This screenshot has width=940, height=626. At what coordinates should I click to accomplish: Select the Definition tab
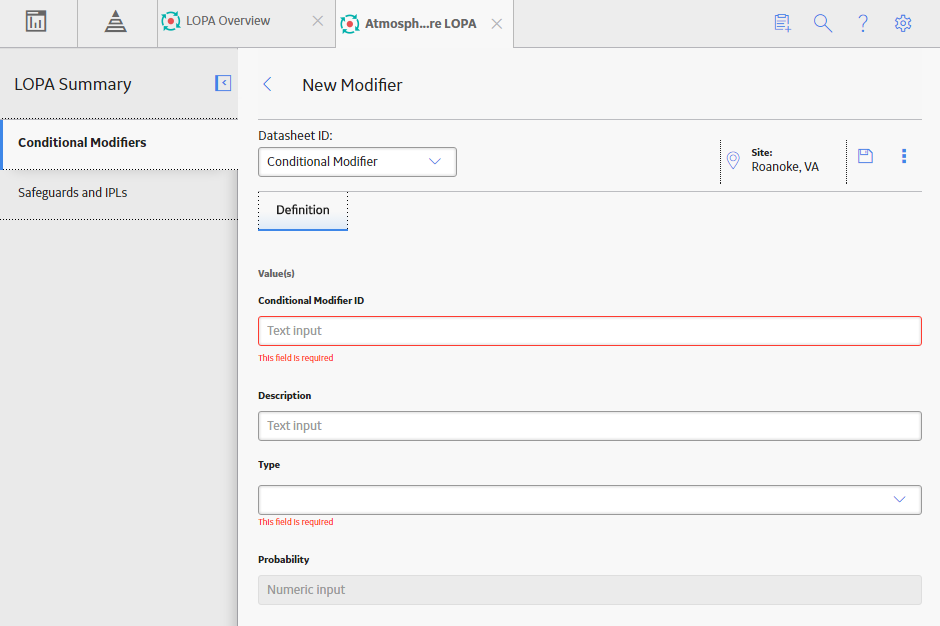[x=303, y=210]
